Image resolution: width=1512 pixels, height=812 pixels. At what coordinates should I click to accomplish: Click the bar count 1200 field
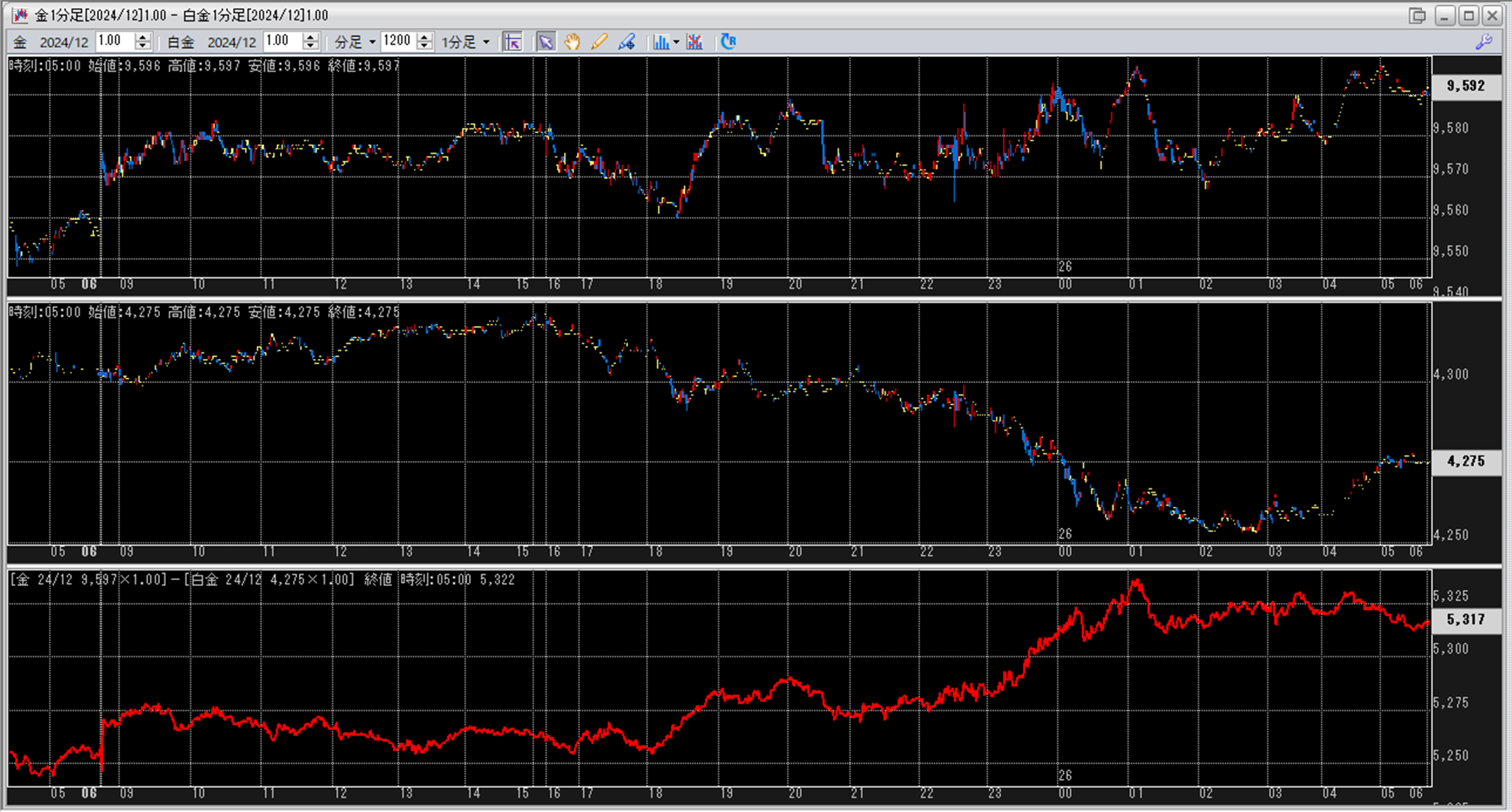pos(397,41)
